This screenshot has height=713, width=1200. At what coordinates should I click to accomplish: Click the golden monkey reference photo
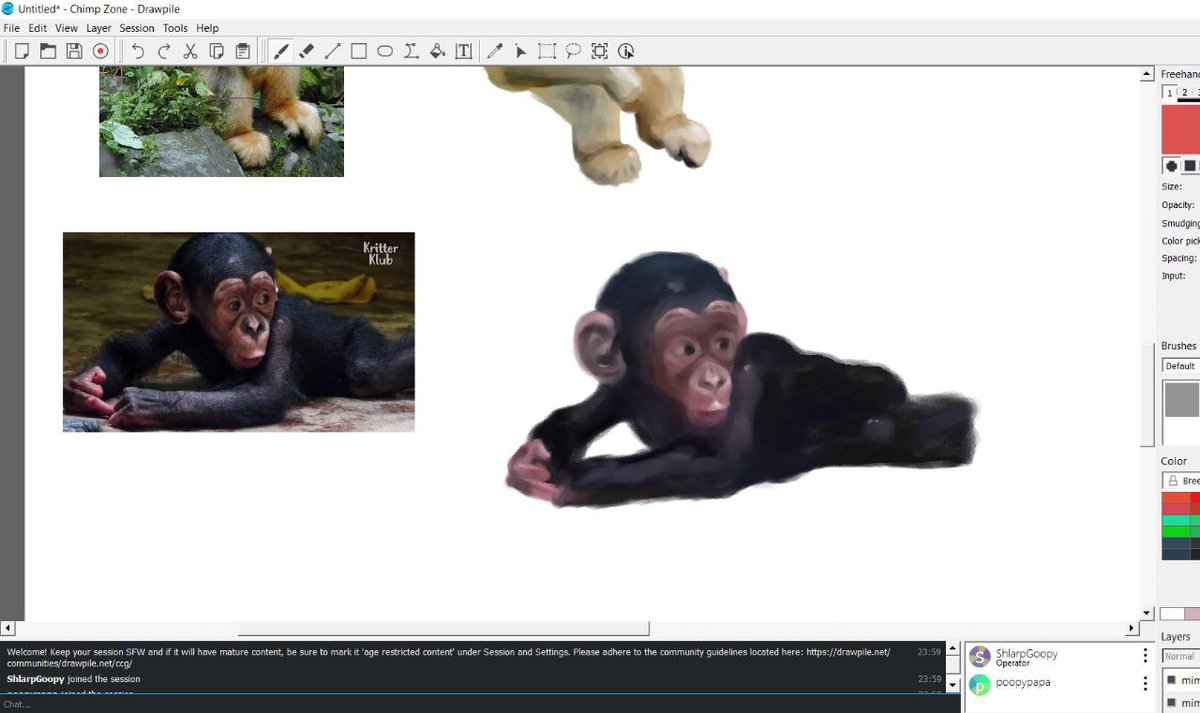point(221,122)
